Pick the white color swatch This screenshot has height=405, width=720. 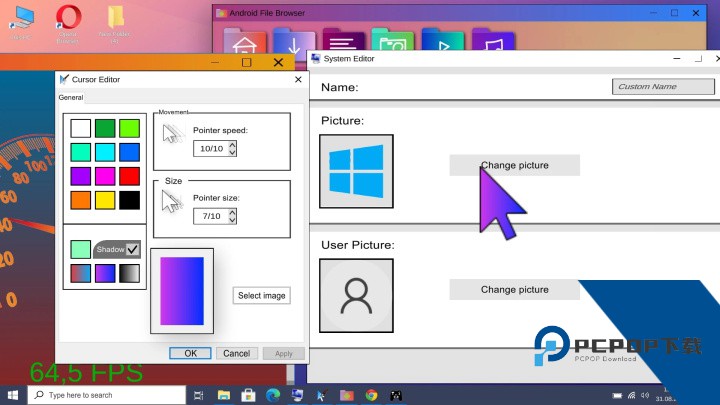(x=80, y=128)
